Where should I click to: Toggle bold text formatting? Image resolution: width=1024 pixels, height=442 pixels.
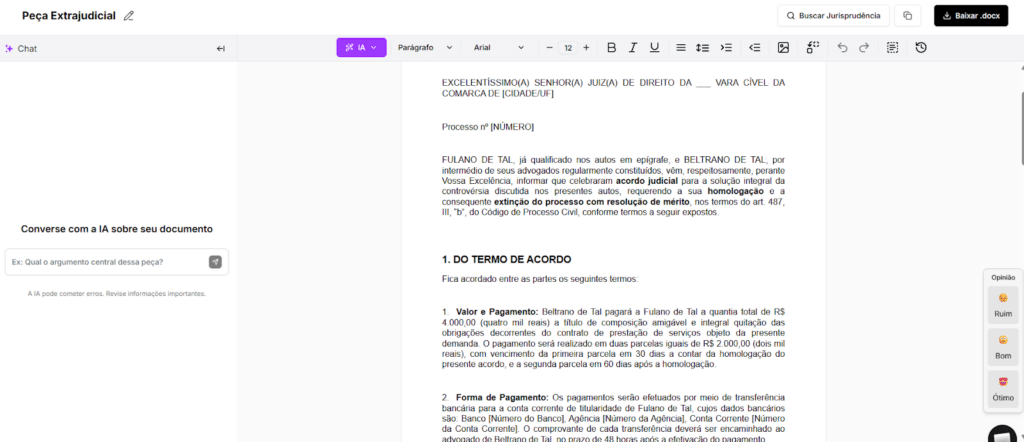coord(611,48)
